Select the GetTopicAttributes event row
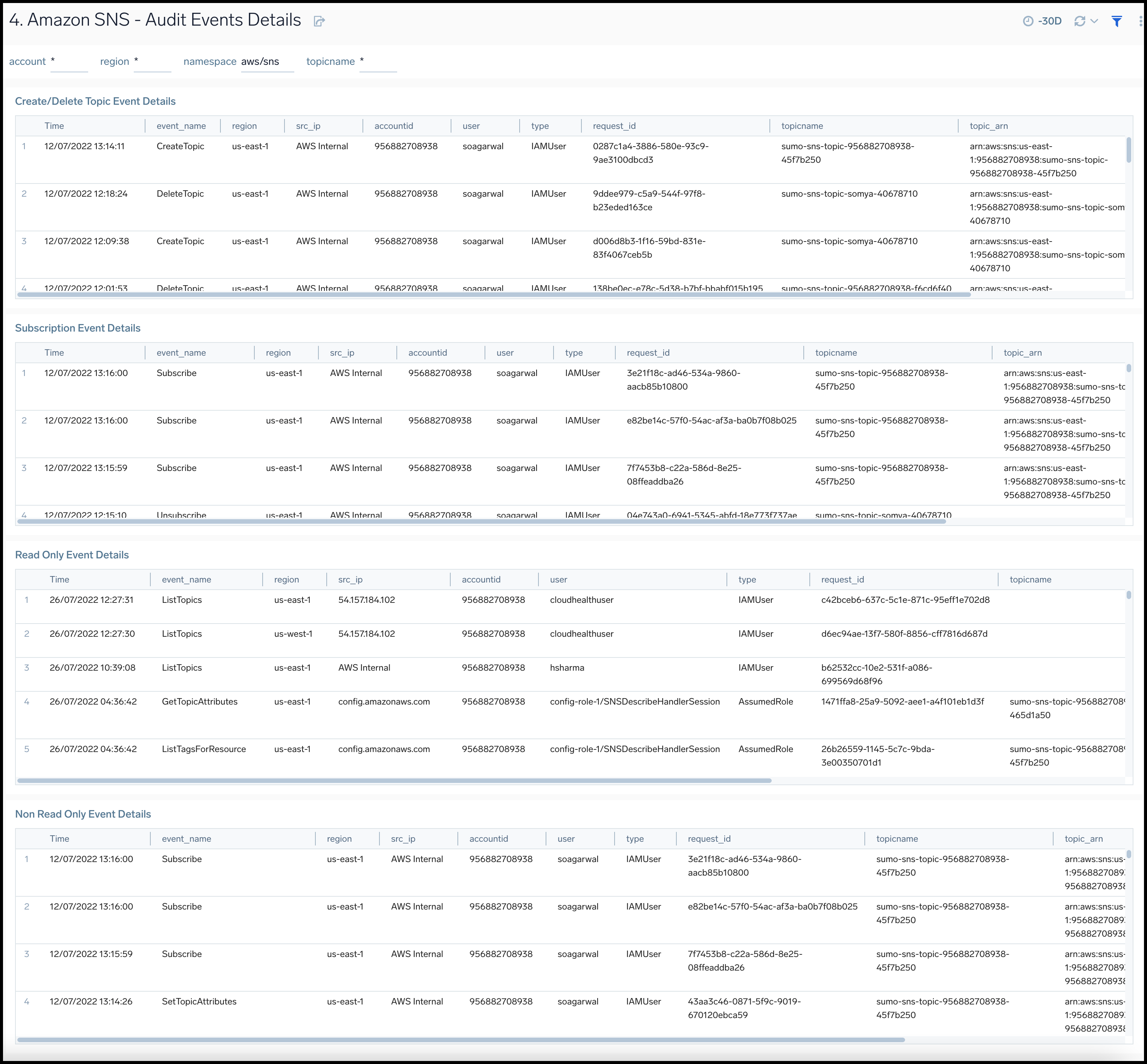This screenshot has width=1147, height=1064. point(200,701)
